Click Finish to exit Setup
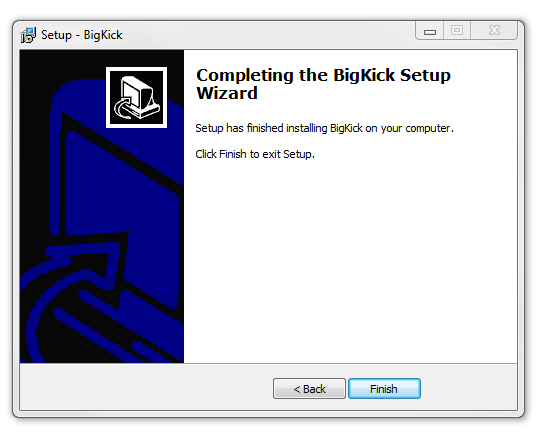The height and width of the screenshot is (436, 552). click(x=384, y=389)
